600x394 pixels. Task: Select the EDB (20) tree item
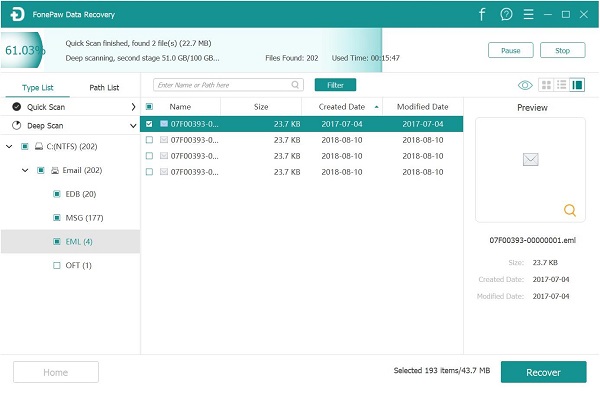tap(80, 194)
